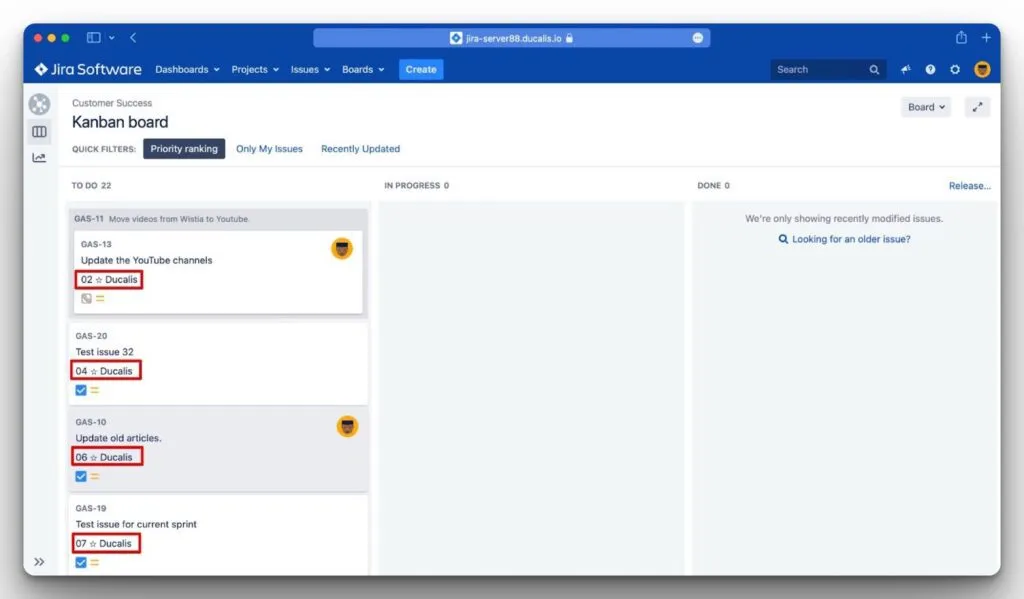Select the Boards icon in left sidebar
The width and height of the screenshot is (1024, 599).
39,131
